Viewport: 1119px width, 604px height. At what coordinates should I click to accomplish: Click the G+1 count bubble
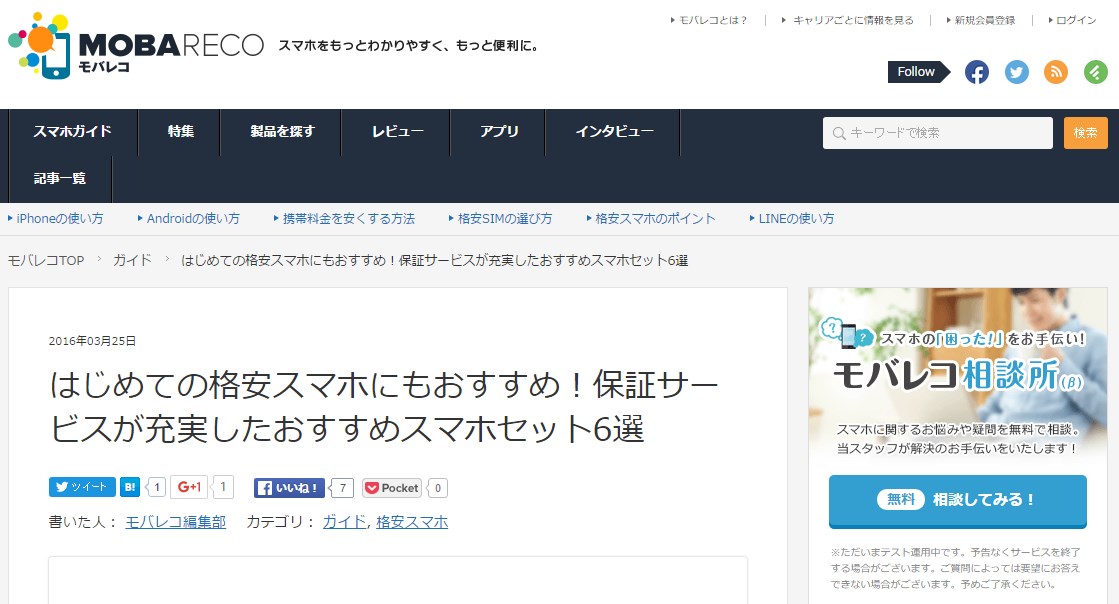click(223, 487)
